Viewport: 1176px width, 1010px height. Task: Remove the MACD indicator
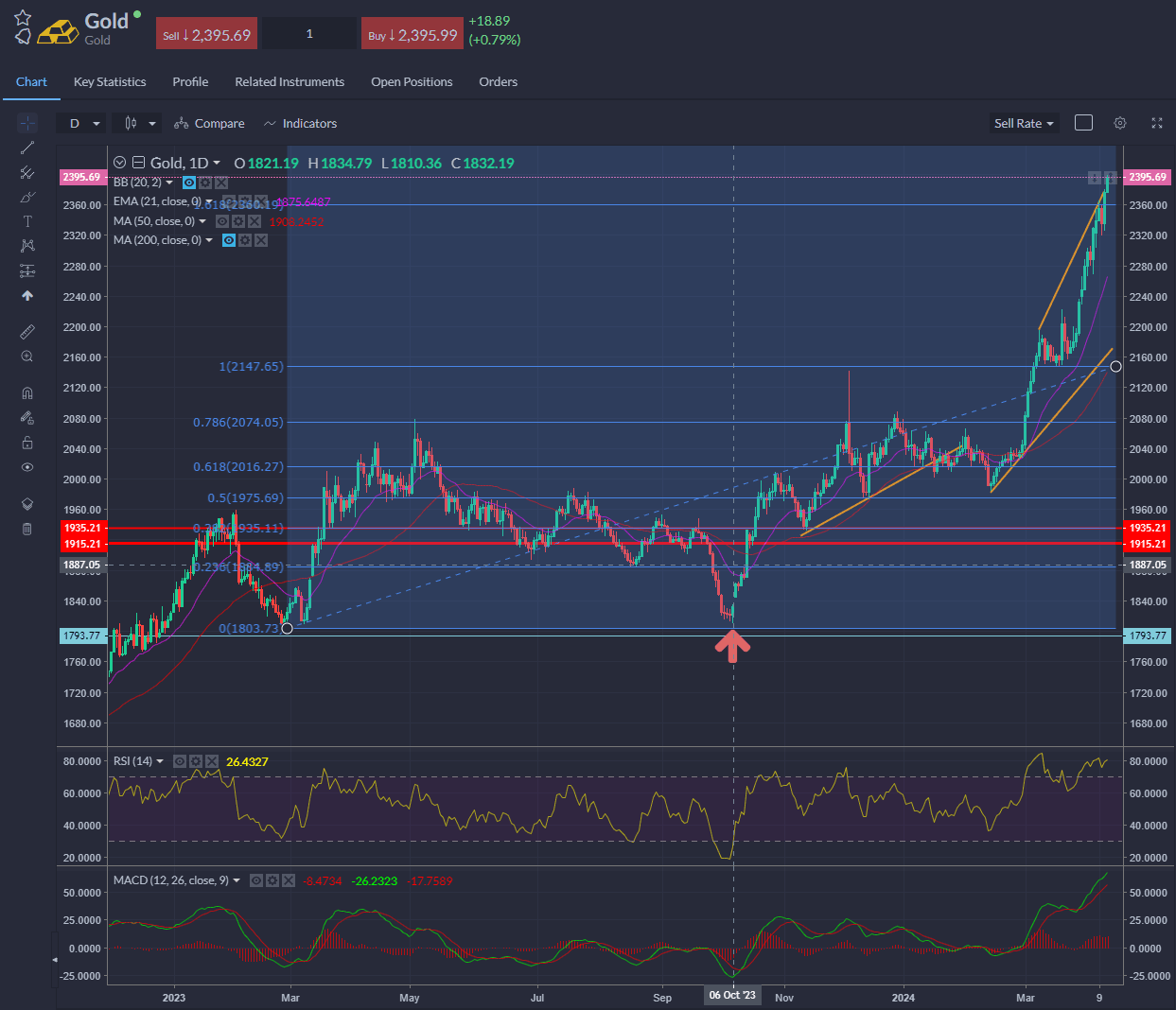click(289, 880)
